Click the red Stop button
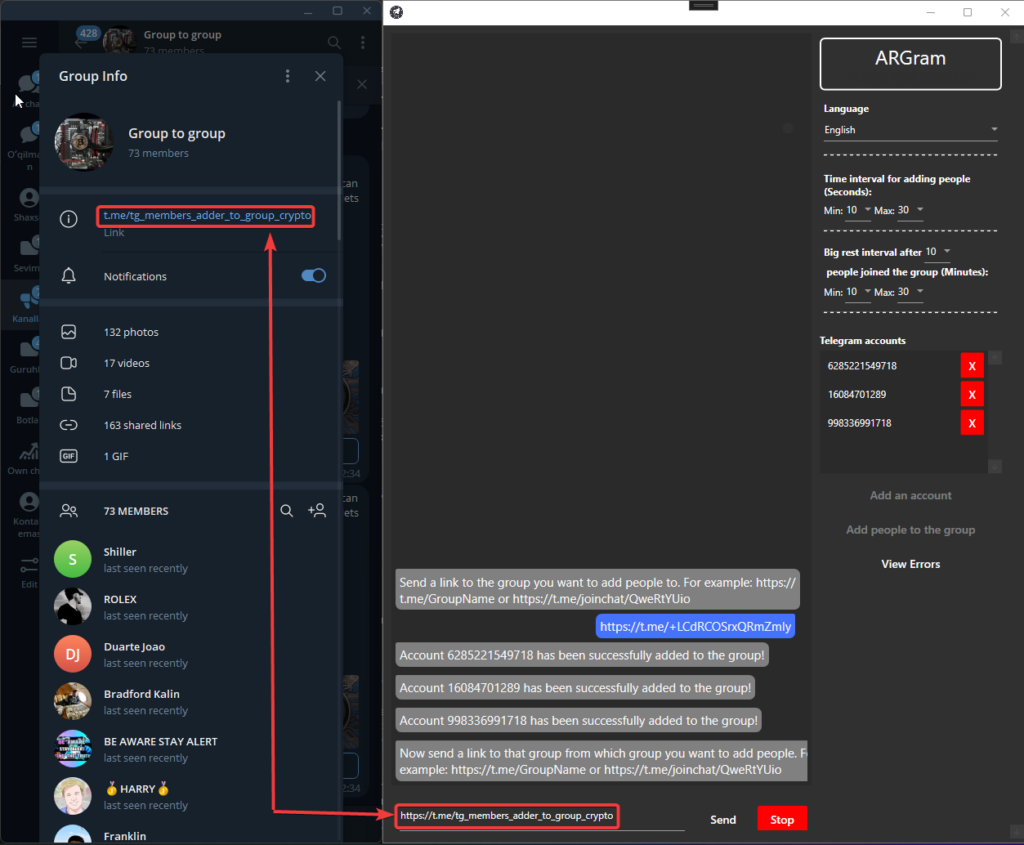The image size is (1024, 845). pyautogui.click(x=782, y=819)
